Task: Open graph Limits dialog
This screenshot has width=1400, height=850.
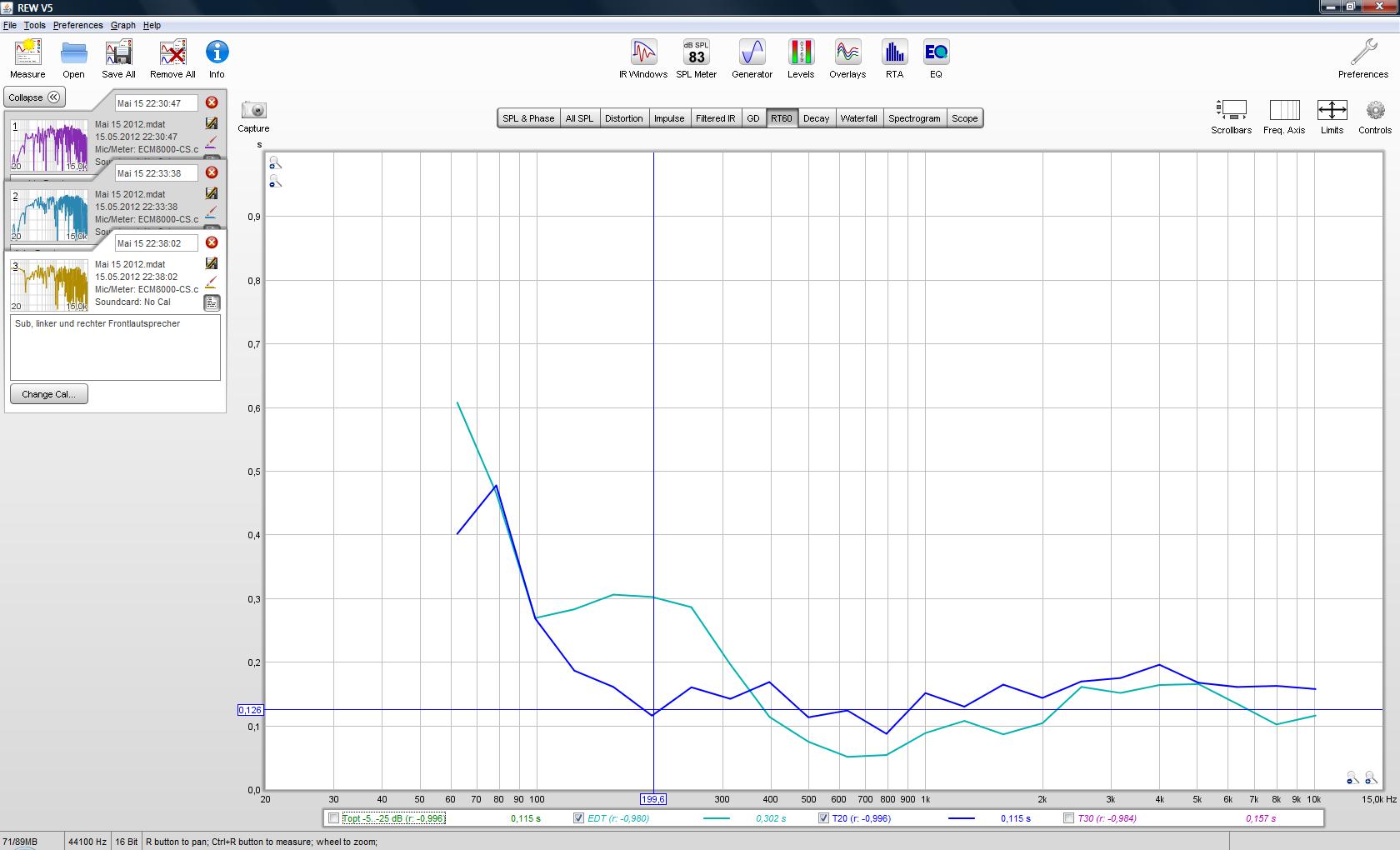Action: coord(1332,116)
